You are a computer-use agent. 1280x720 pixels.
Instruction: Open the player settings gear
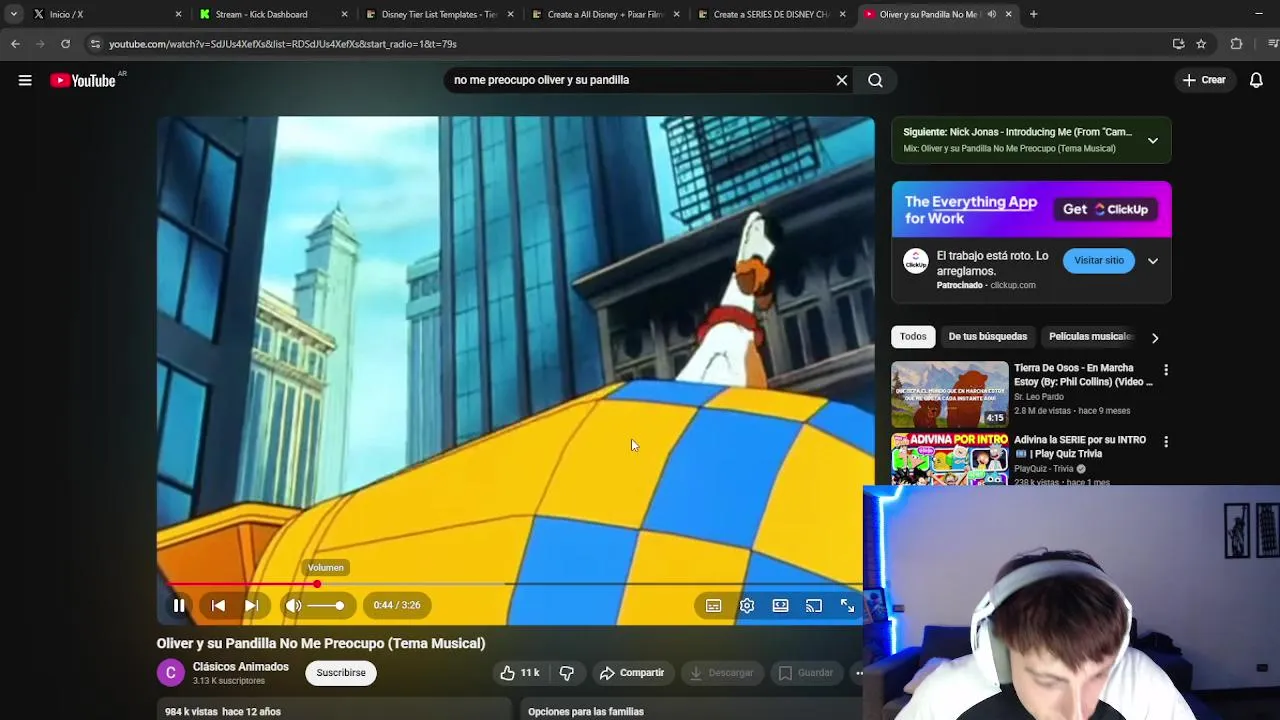(747, 605)
